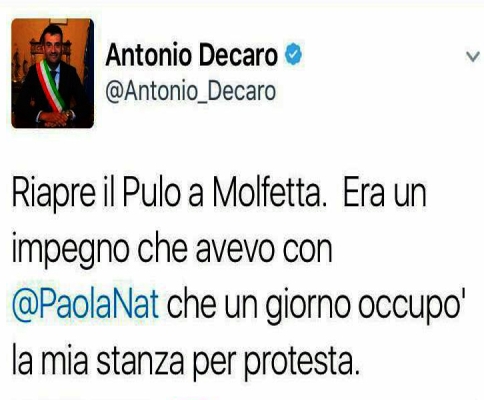
Task: Click the words 'Era un' in the first line
Action: [x=385, y=193]
